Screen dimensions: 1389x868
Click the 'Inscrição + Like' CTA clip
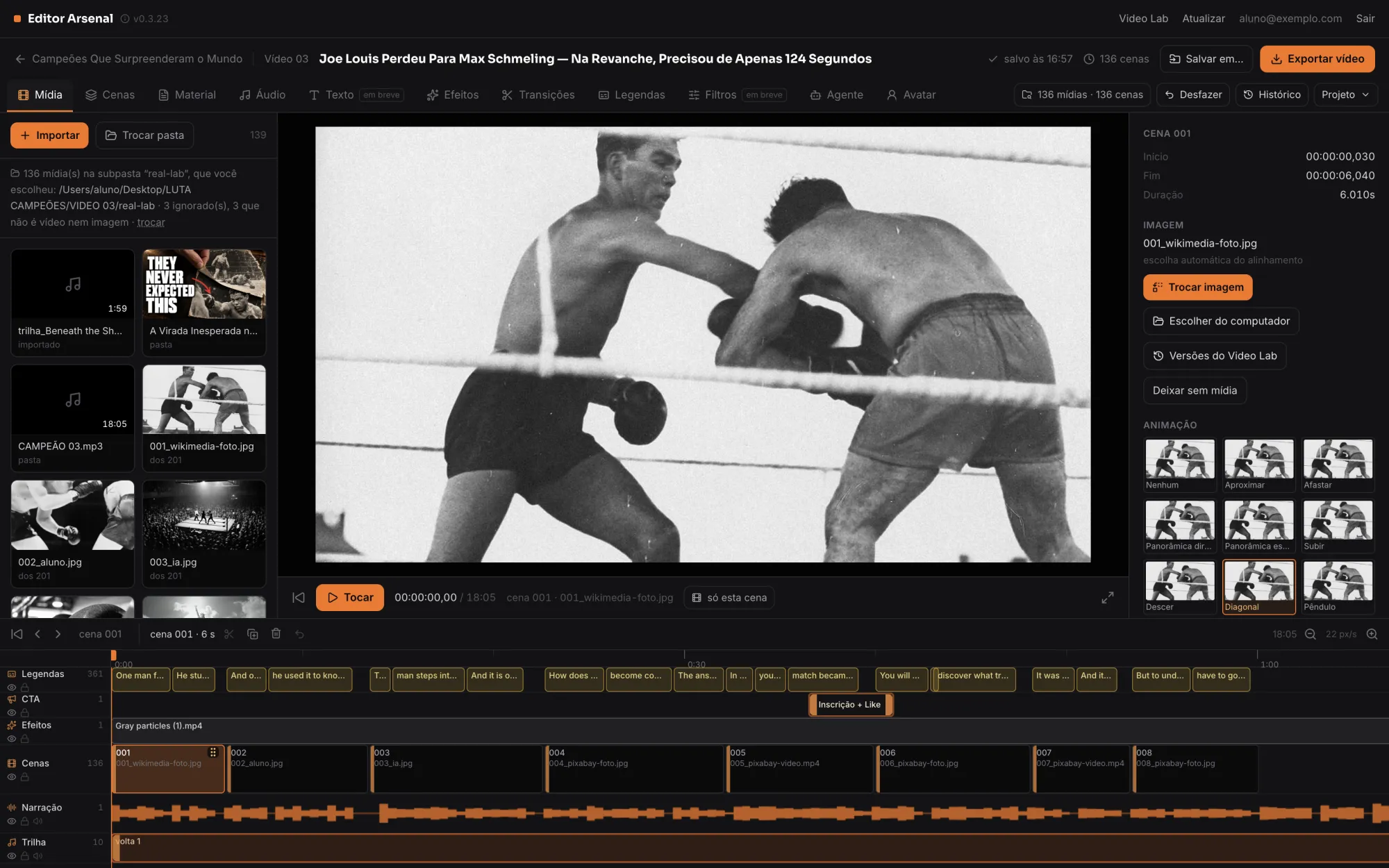point(851,705)
